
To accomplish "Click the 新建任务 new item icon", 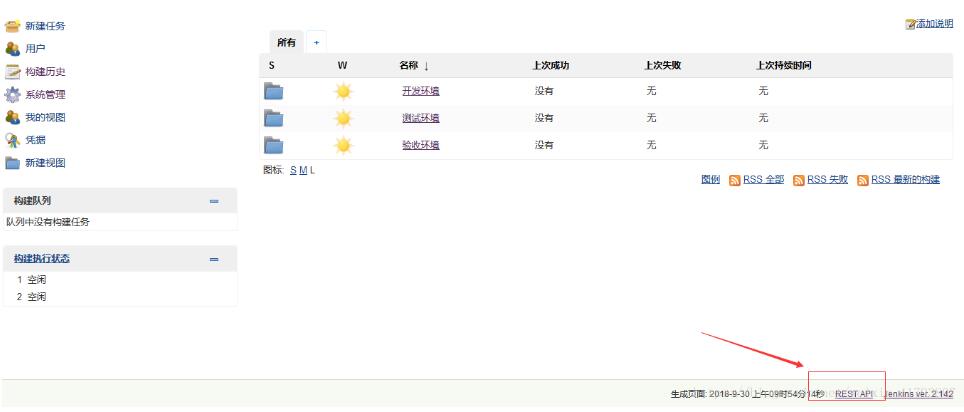I will [x=12, y=26].
